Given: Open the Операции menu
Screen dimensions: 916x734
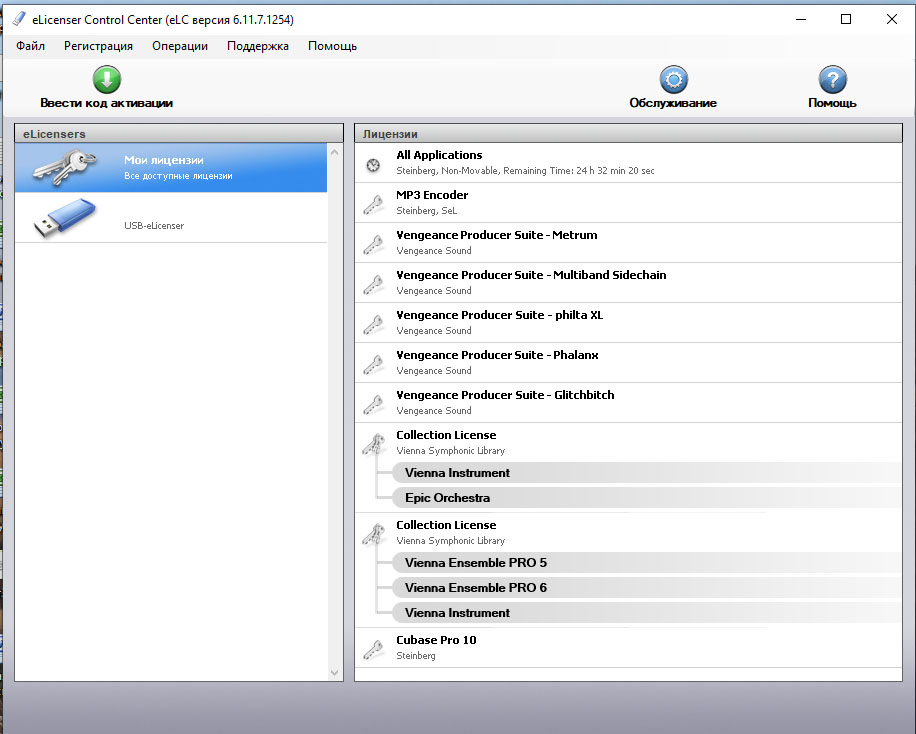Looking at the screenshot, I should coord(180,46).
